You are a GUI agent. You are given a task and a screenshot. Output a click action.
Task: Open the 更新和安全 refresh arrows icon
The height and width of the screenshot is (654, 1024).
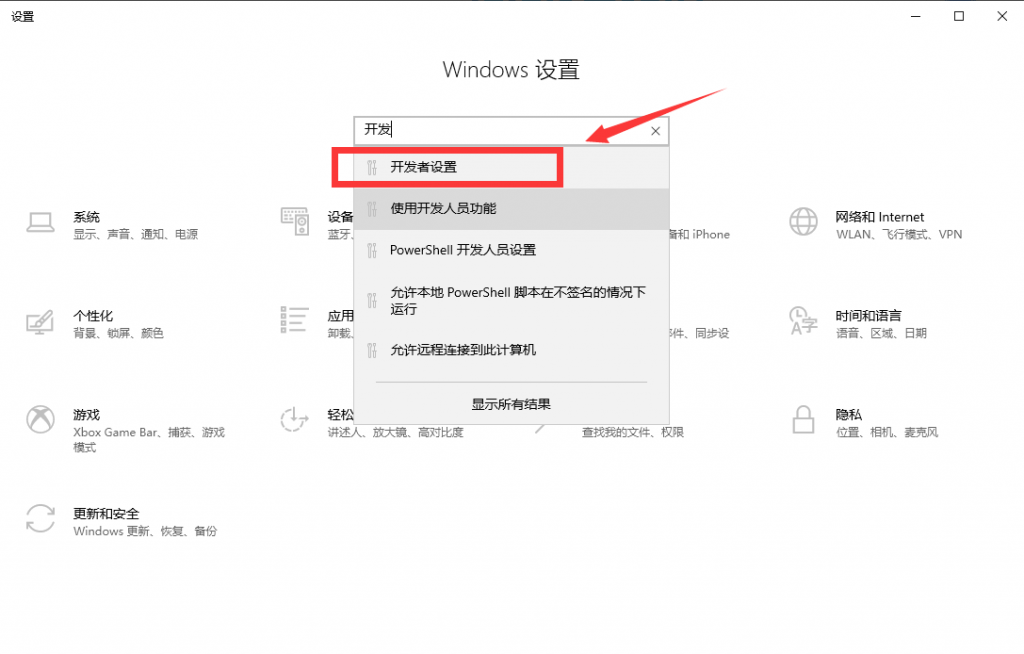coord(40,519)
